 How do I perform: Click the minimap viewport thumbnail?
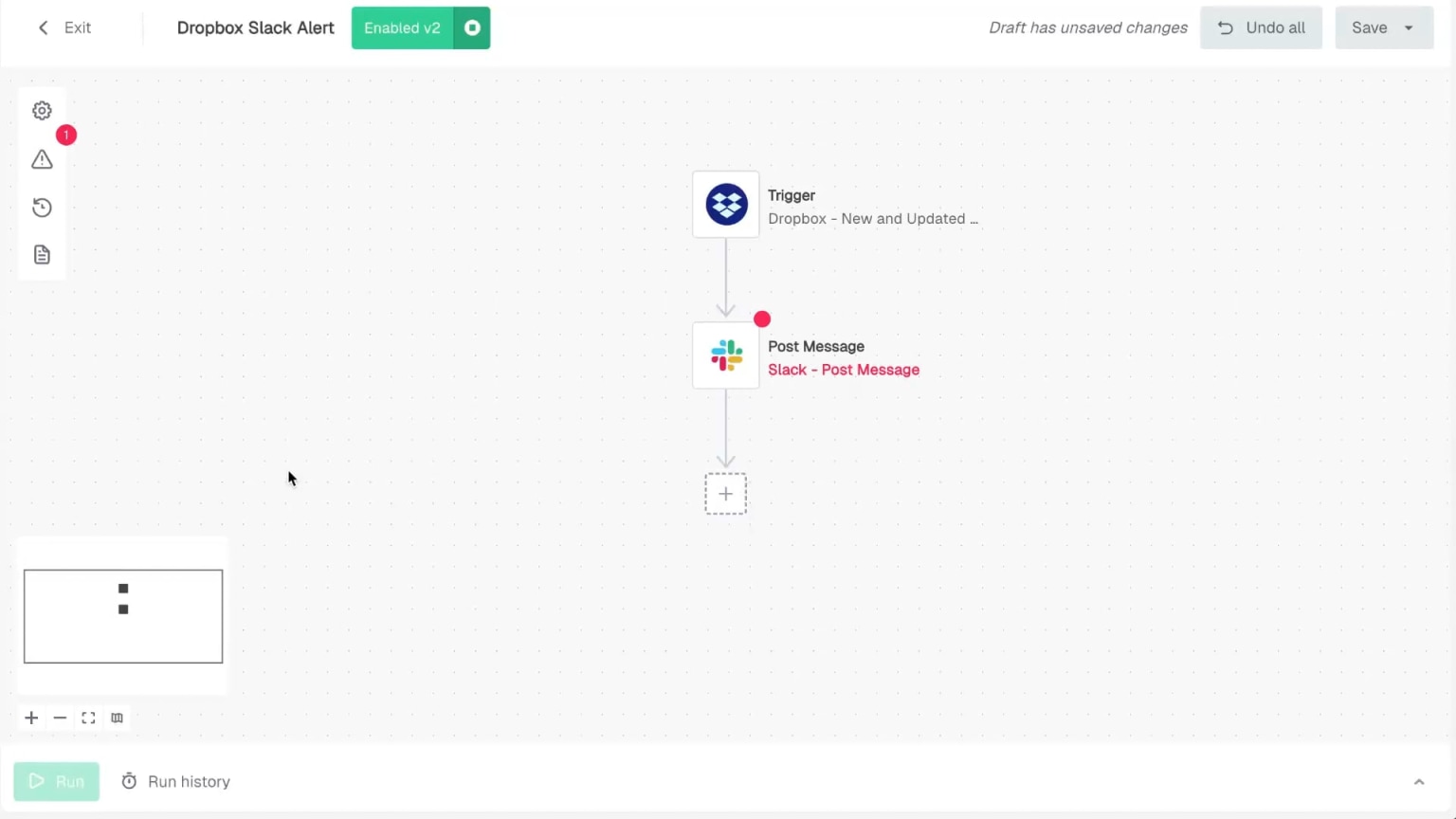tap(123, 616)
